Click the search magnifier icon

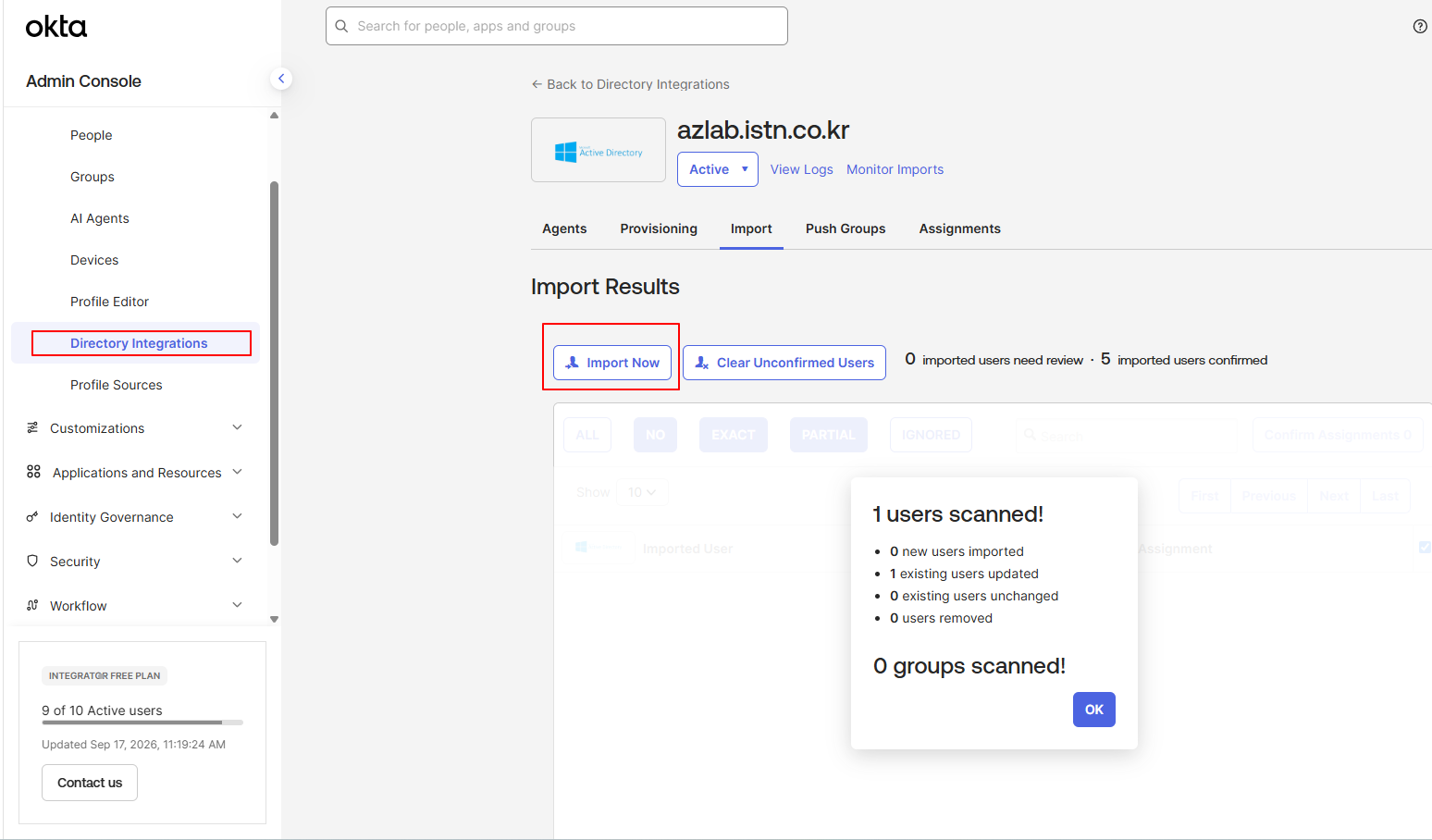tap(341, 26)
